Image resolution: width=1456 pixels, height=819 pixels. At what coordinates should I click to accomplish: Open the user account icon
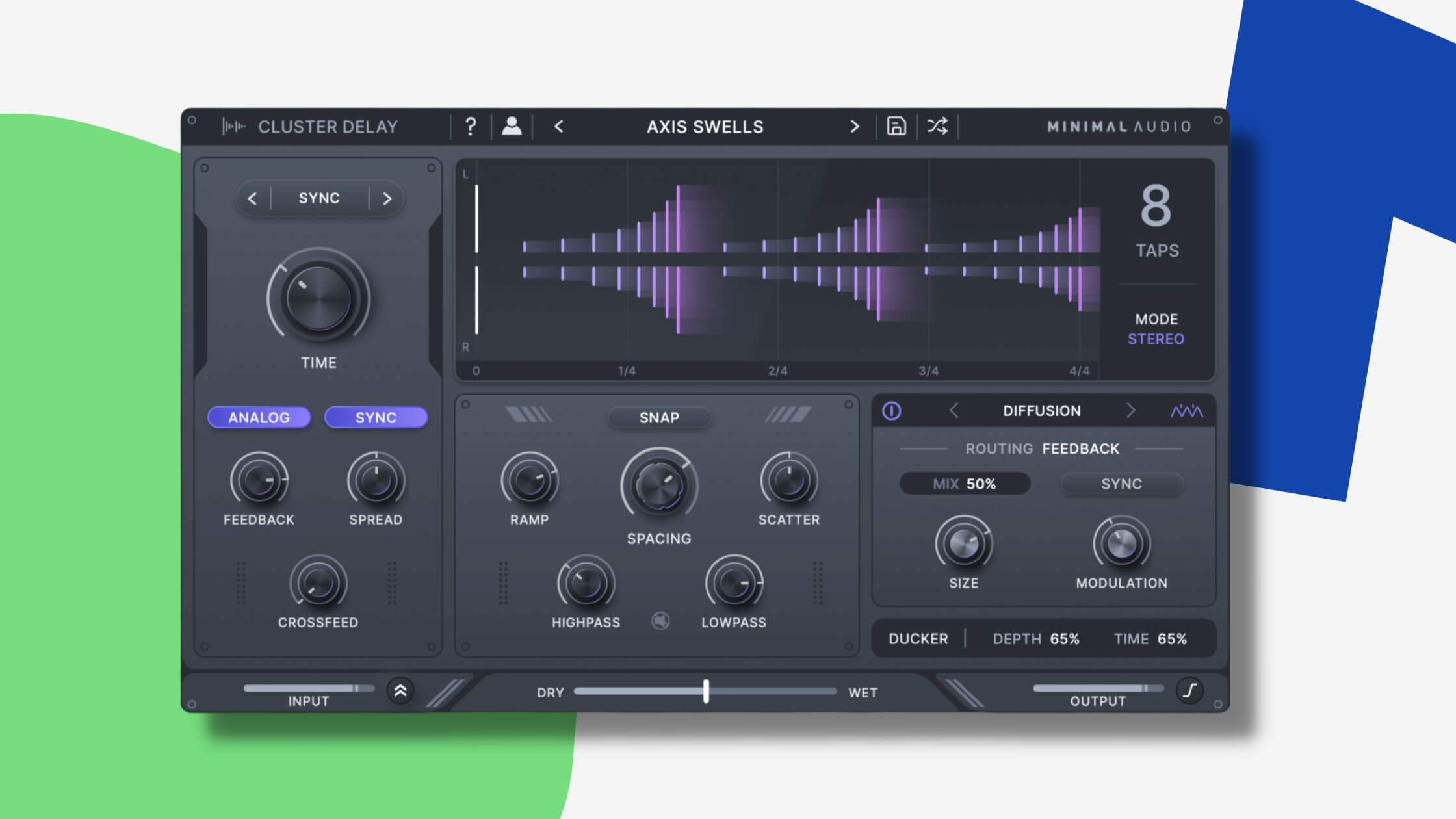tap(512, 126)
